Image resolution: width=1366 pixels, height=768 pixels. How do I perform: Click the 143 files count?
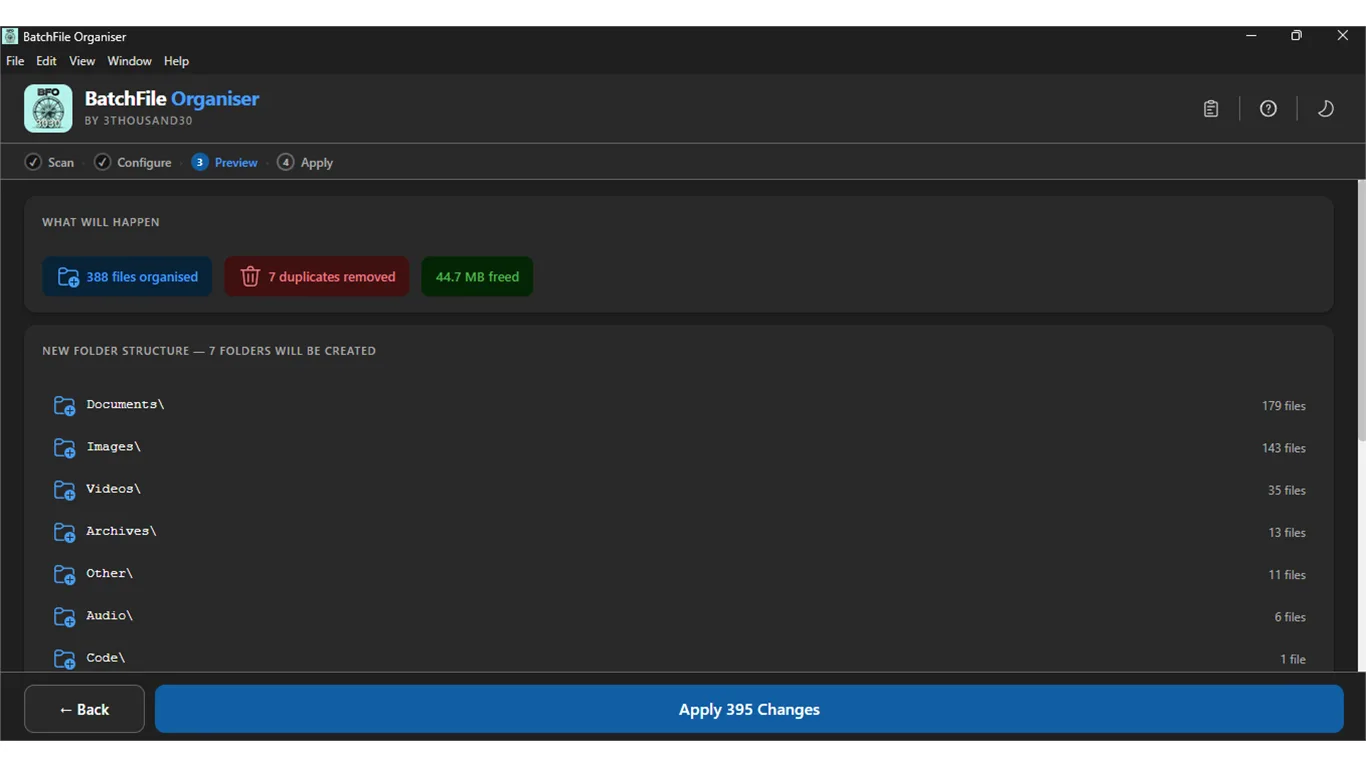point(1284,448)
